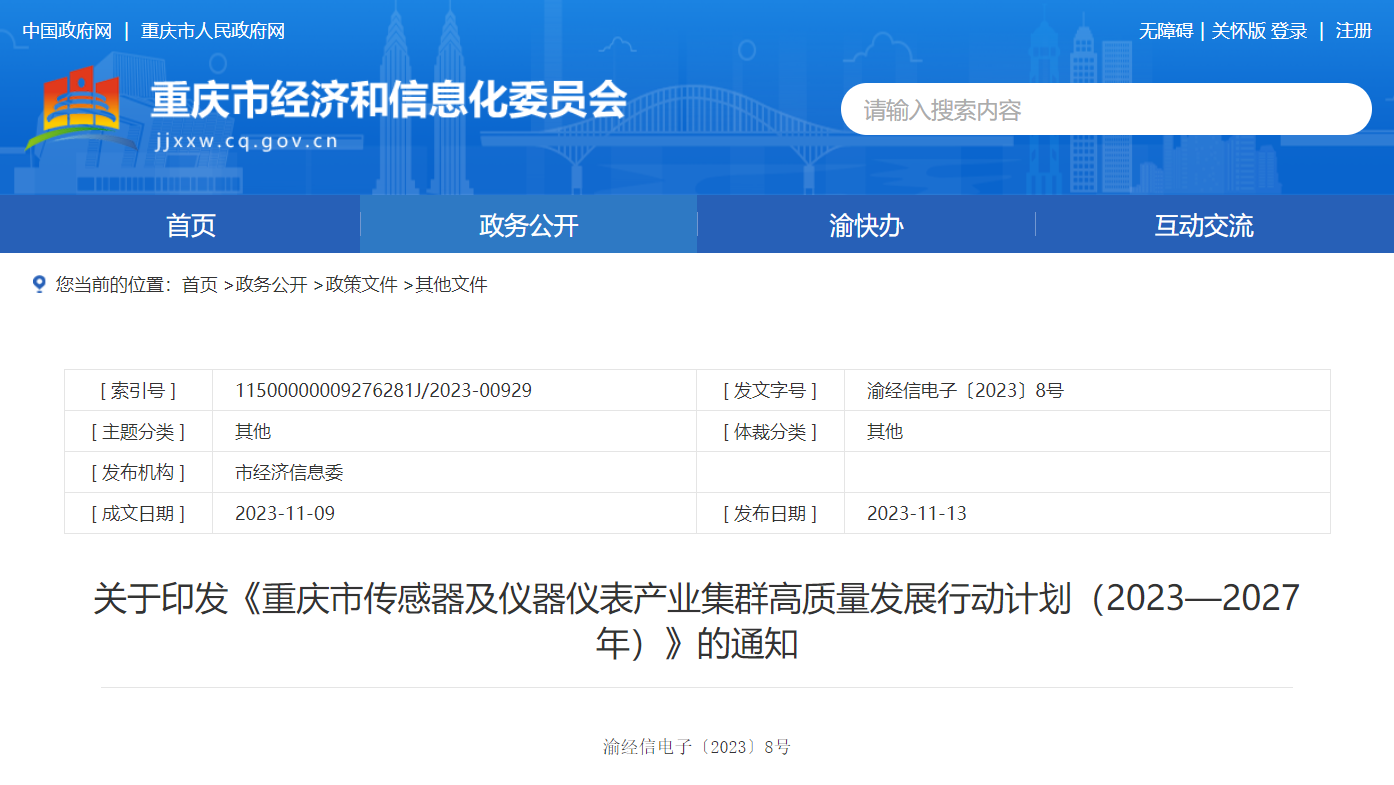The width and height of the screenshot is (1394, 785).
Task: Open the 互动交流 navigation tab
Action: pos(1203,225)
